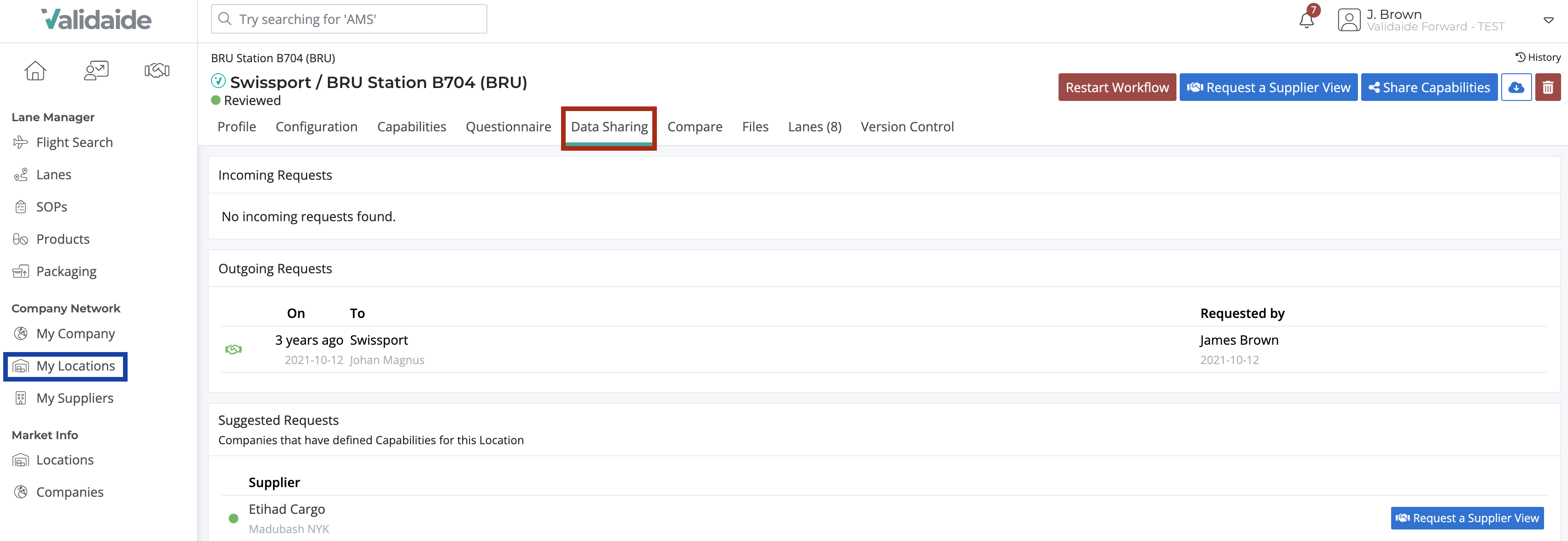Click 'No incoming requests found.' message

click(x=309, y=216)
